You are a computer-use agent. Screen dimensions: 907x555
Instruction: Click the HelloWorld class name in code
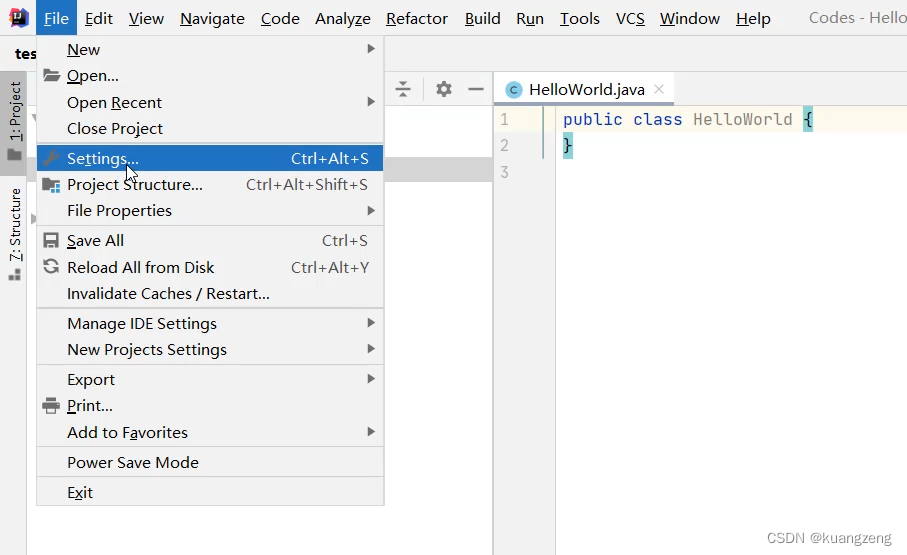[743, 119]
